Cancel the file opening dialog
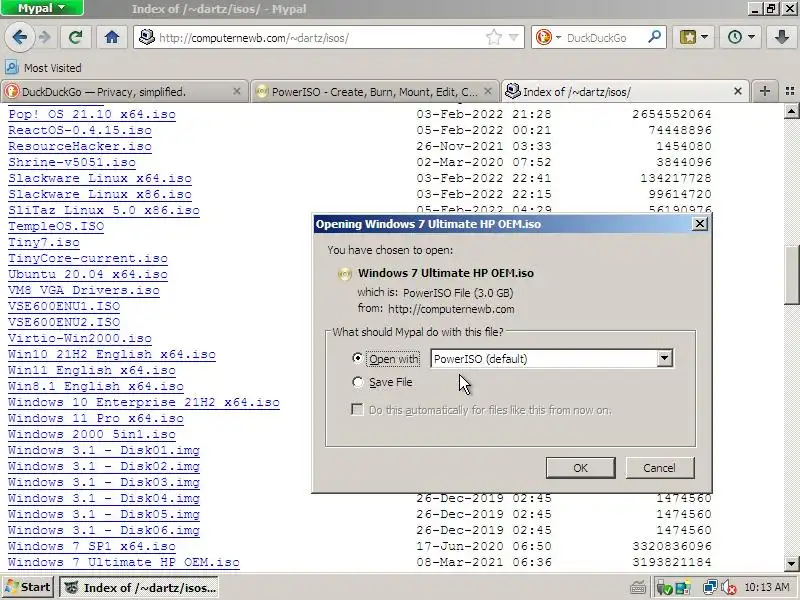800x600 pixels. 660,468
